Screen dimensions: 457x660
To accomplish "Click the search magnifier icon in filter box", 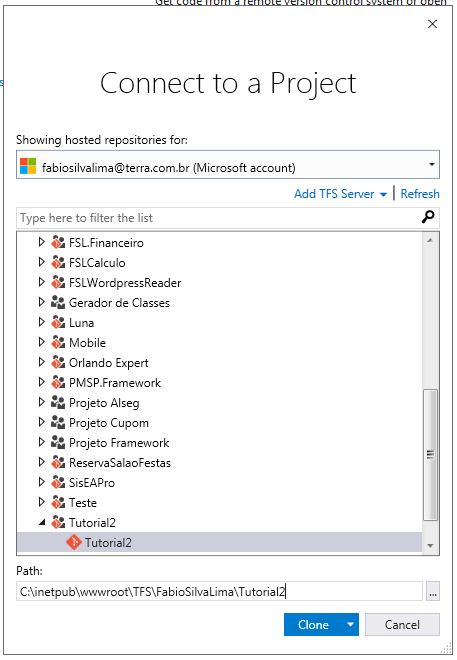I will pos(428,217).
